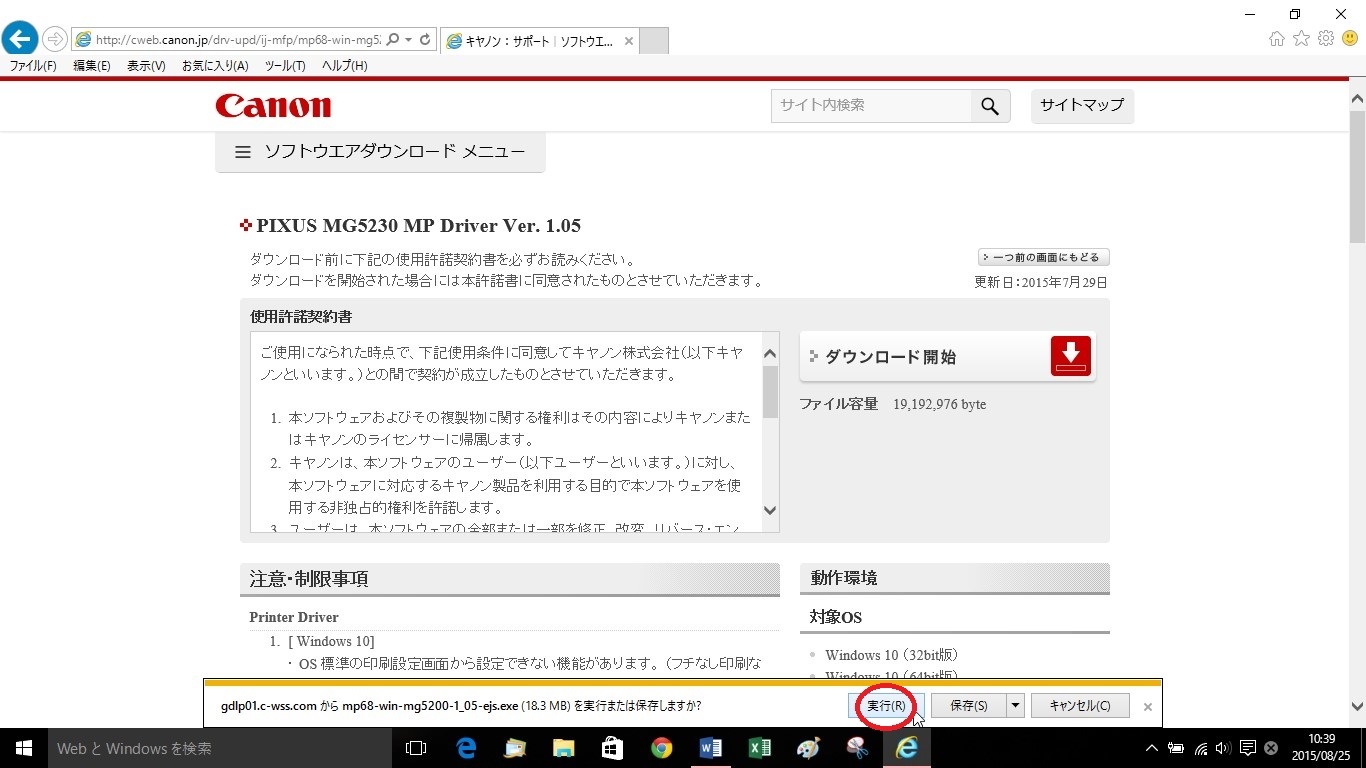The width and height of the screenshot is (1366, 768).
Task: Open File Explorer from the taskbar
Action: (x=564, y=748)
